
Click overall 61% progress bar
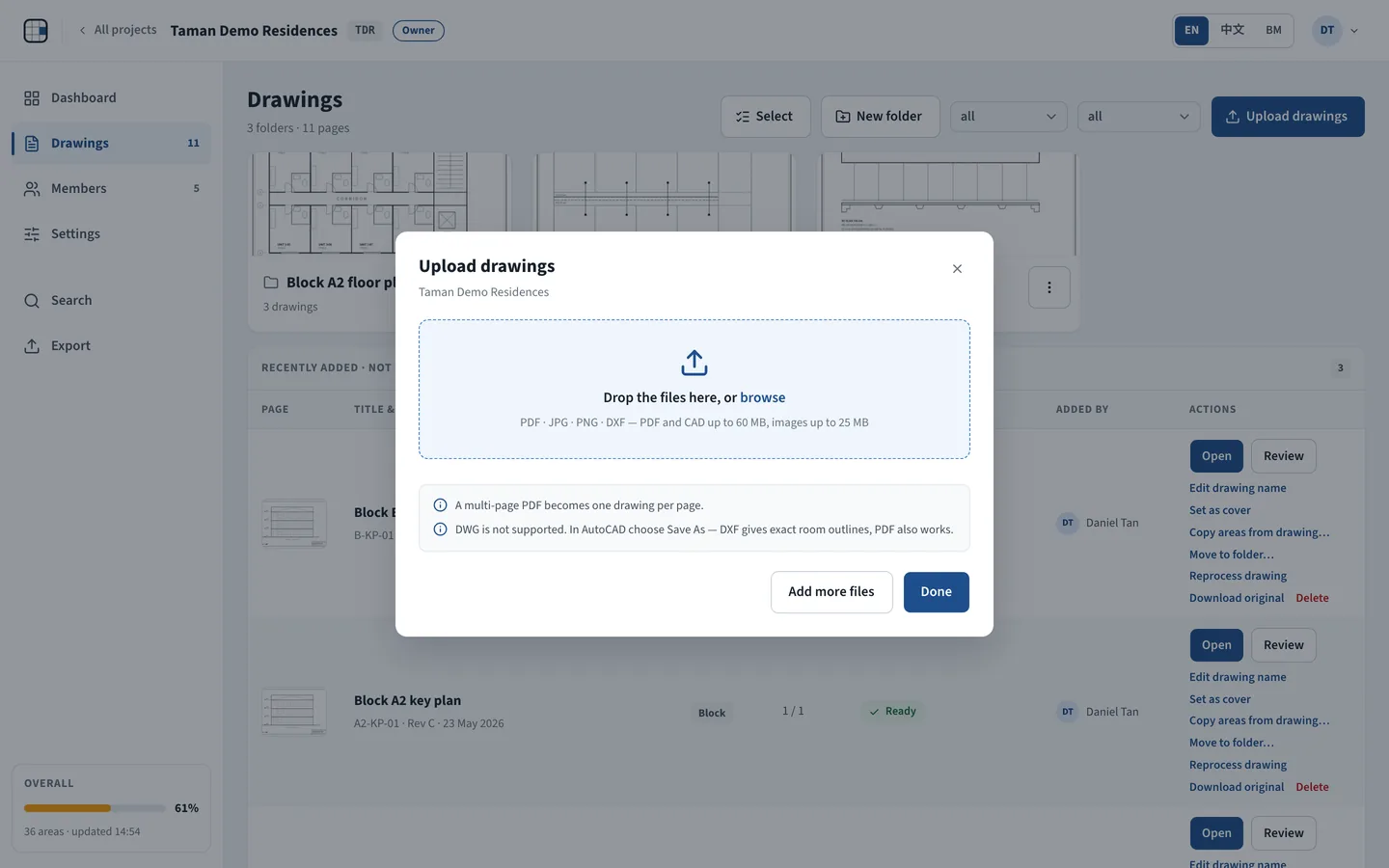click(95, 808)
